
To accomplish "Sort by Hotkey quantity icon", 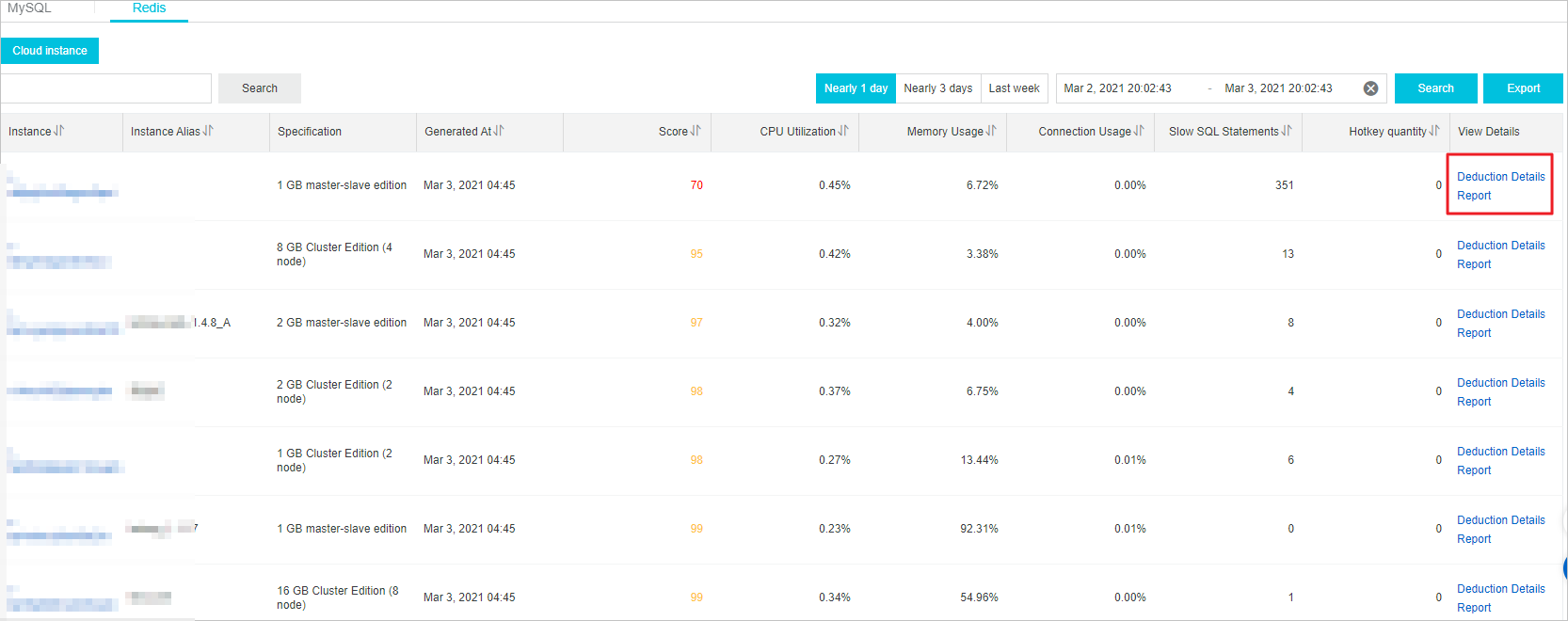I will point(1434,131).
